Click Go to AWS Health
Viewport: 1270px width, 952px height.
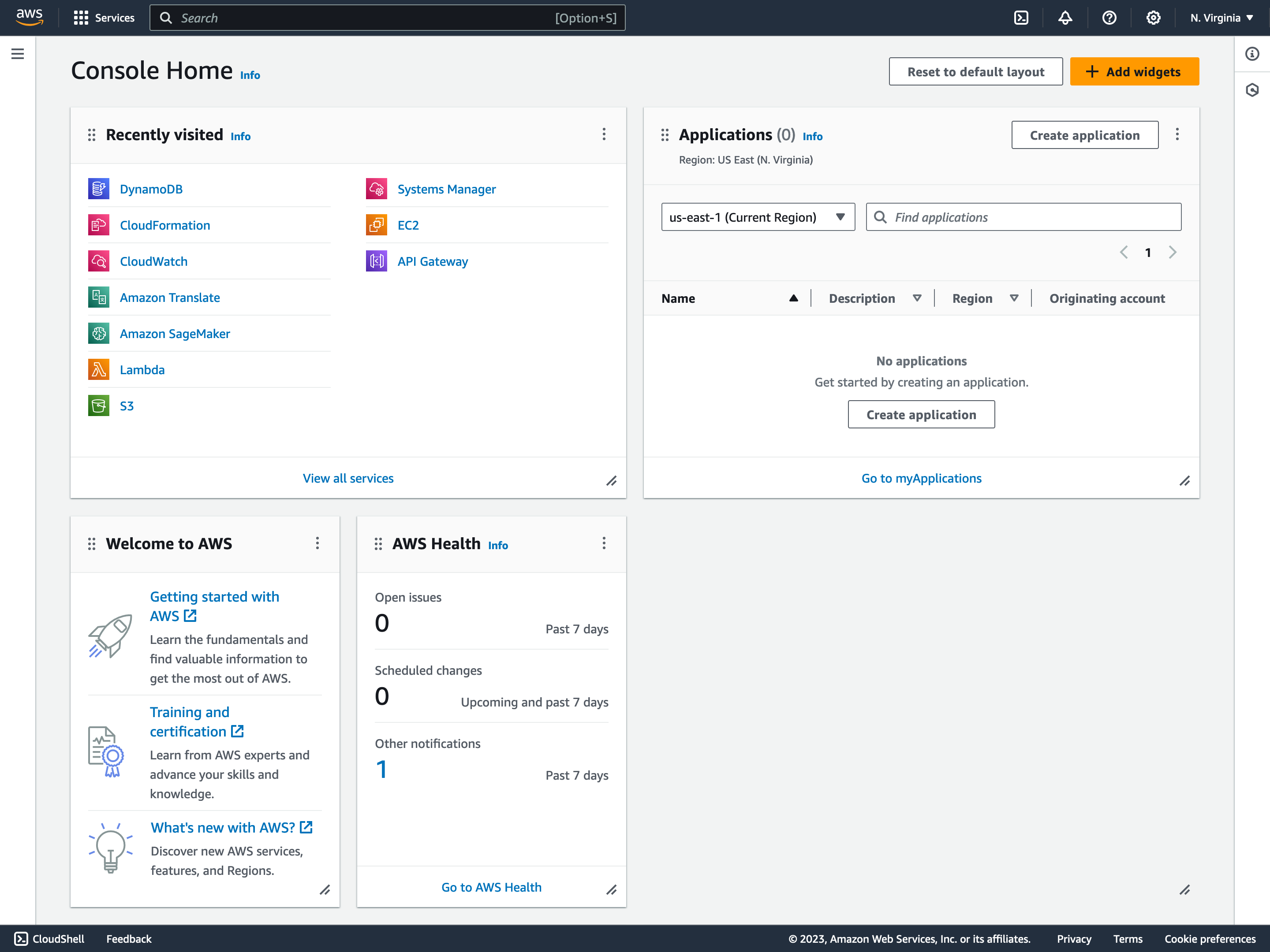pyautogui.click(x=491, y=887)
